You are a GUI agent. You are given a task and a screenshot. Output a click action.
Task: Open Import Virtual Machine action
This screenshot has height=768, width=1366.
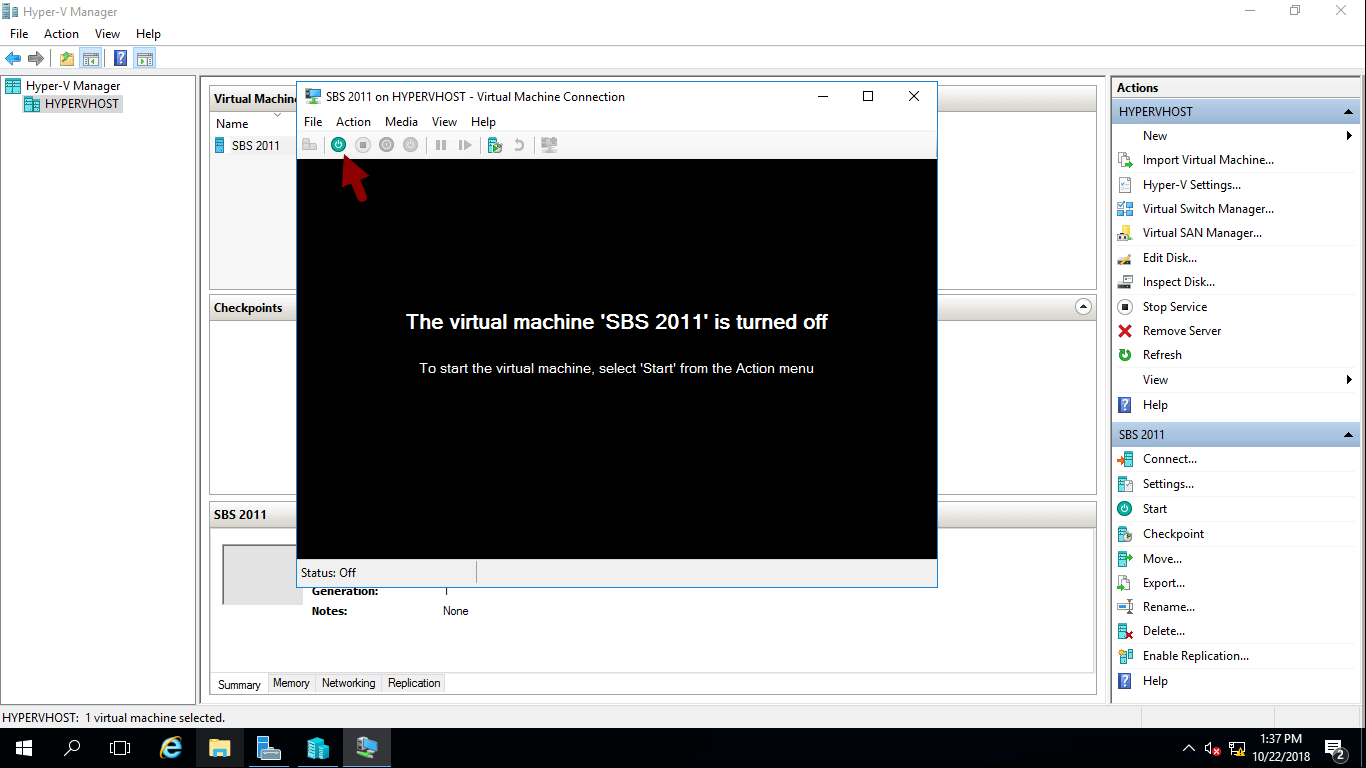coord(1208,160)
